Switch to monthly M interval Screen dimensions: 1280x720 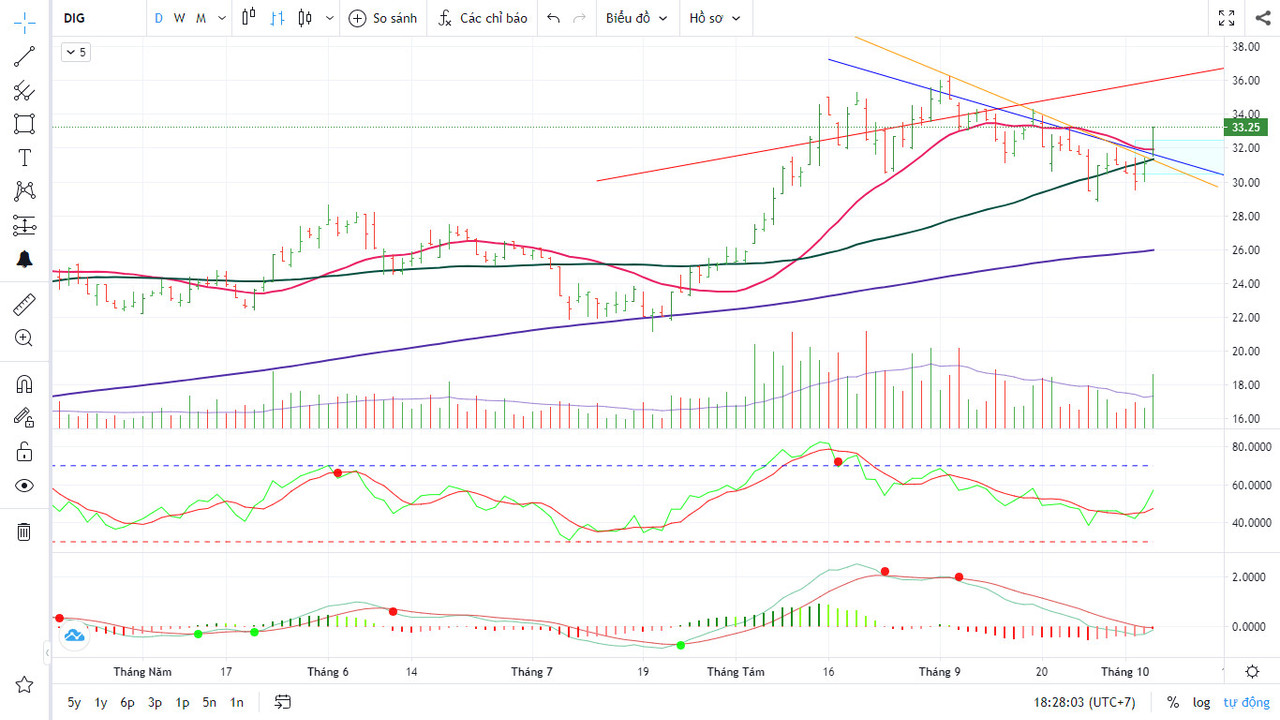[x=201, y=18]
